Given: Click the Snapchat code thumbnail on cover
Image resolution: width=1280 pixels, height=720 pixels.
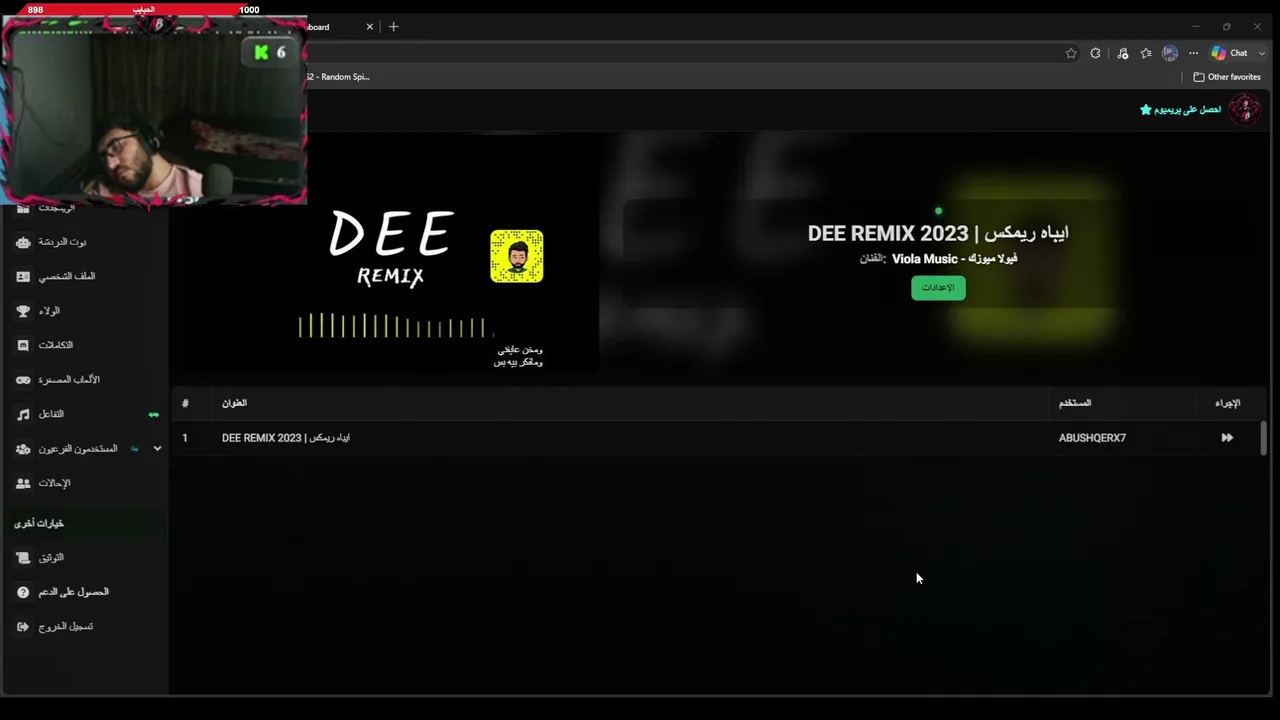Looking at the screenshot, I should 517,256.
